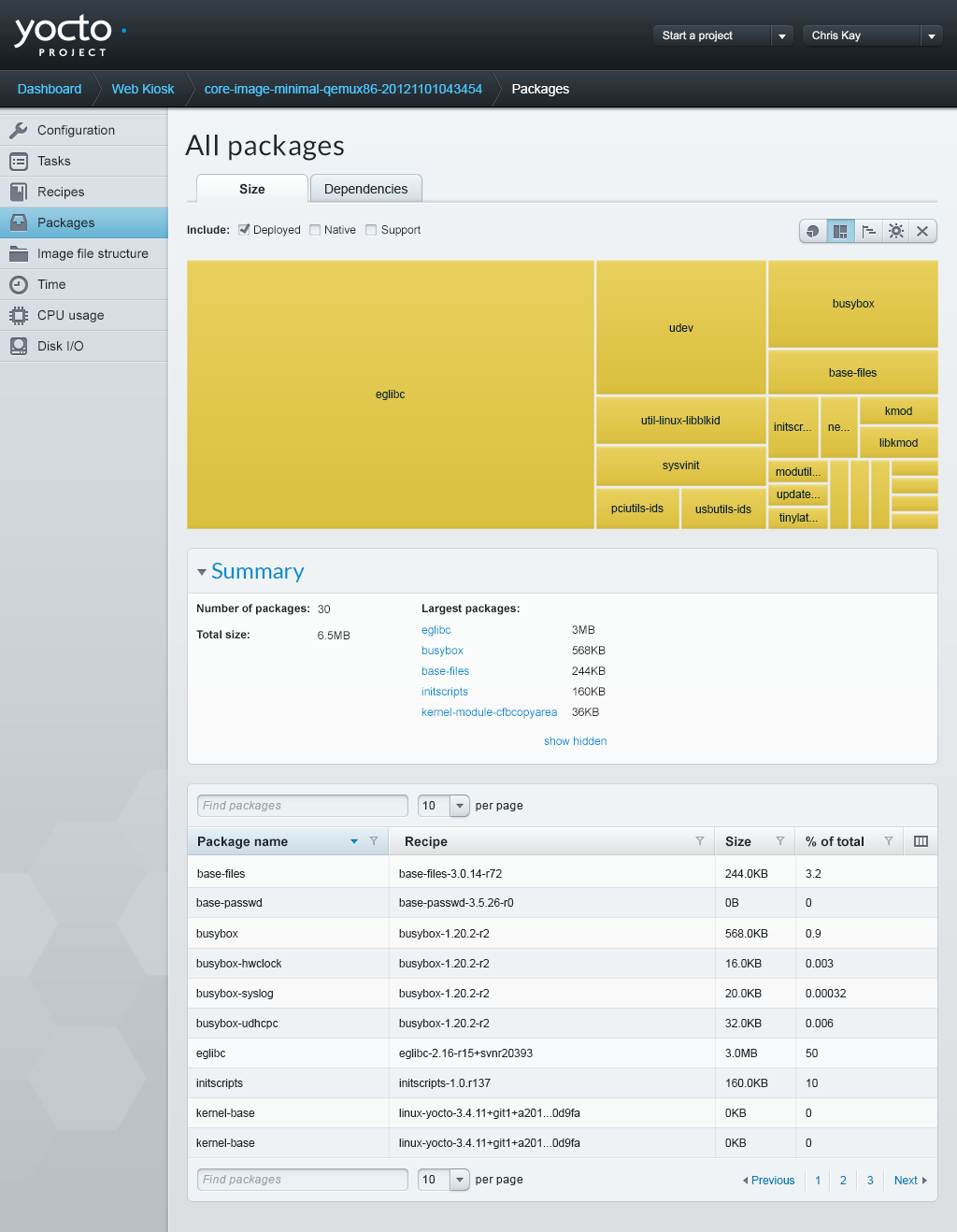Open the column chooser icon in table header
The image size is (957, 1232).
click(921, 841)
